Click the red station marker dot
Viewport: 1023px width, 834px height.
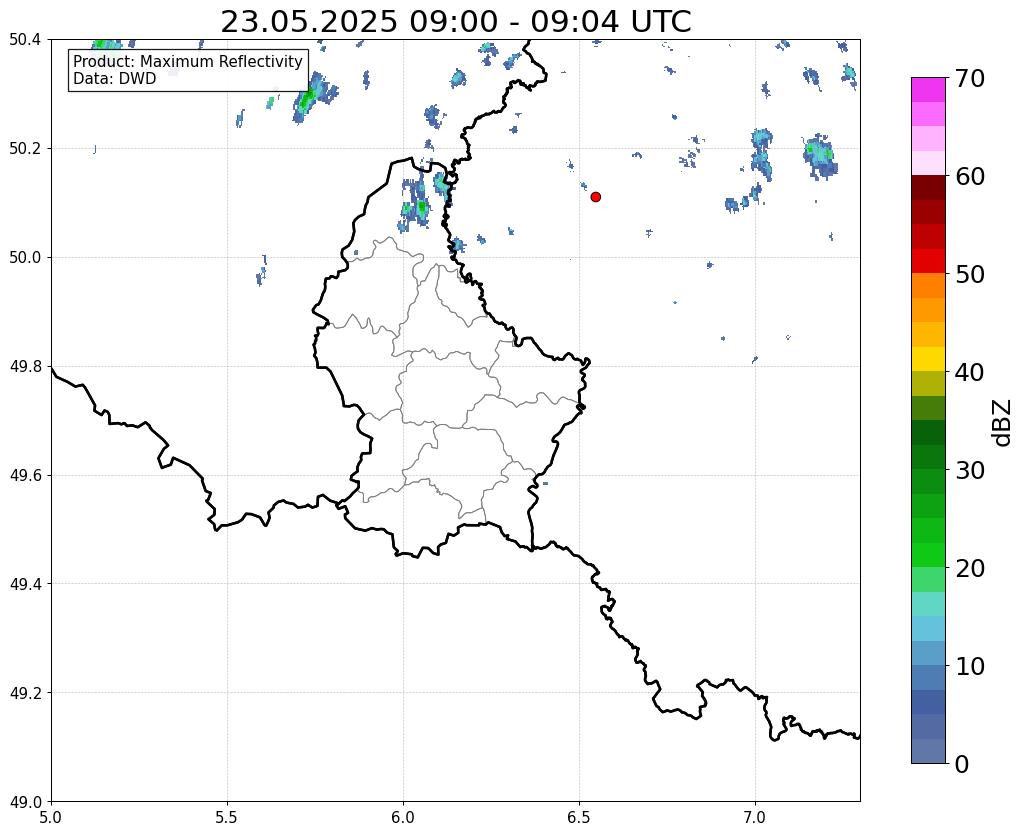596,197
